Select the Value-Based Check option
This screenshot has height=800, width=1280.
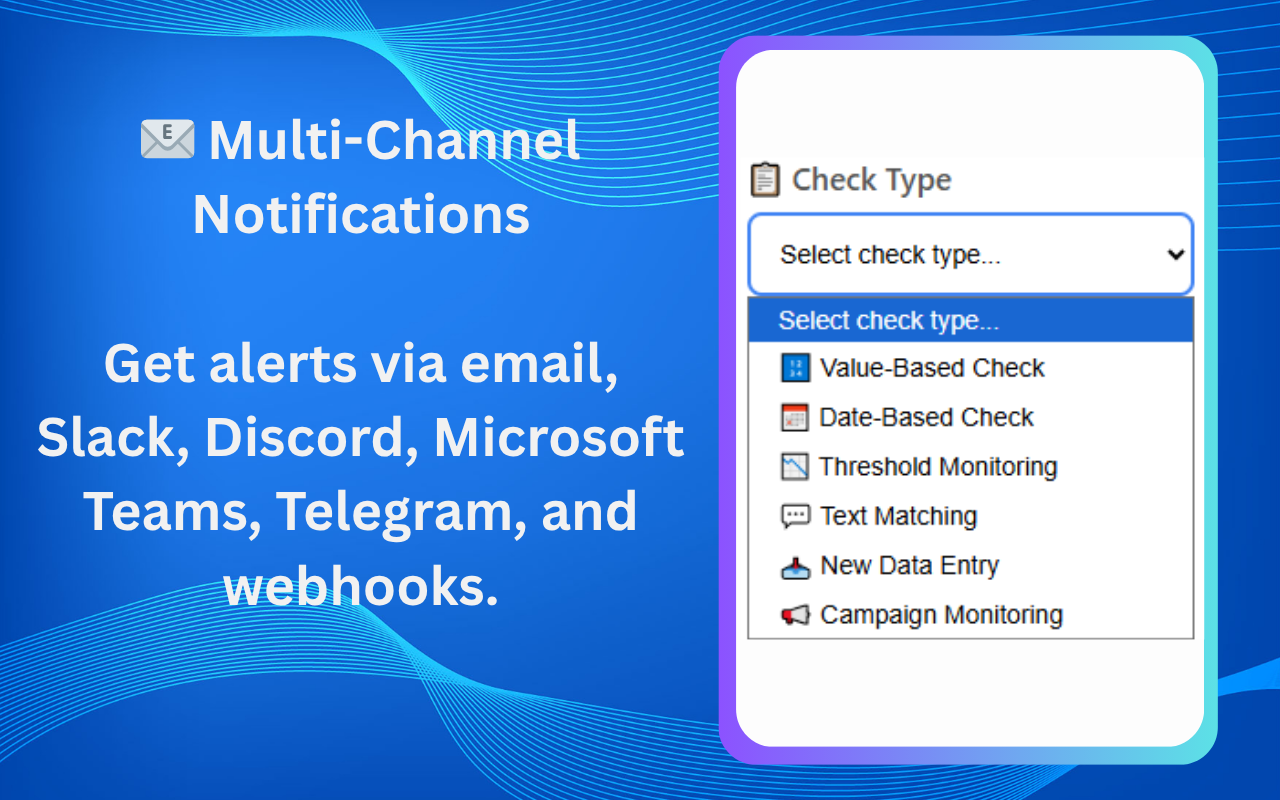coord(931,368)
